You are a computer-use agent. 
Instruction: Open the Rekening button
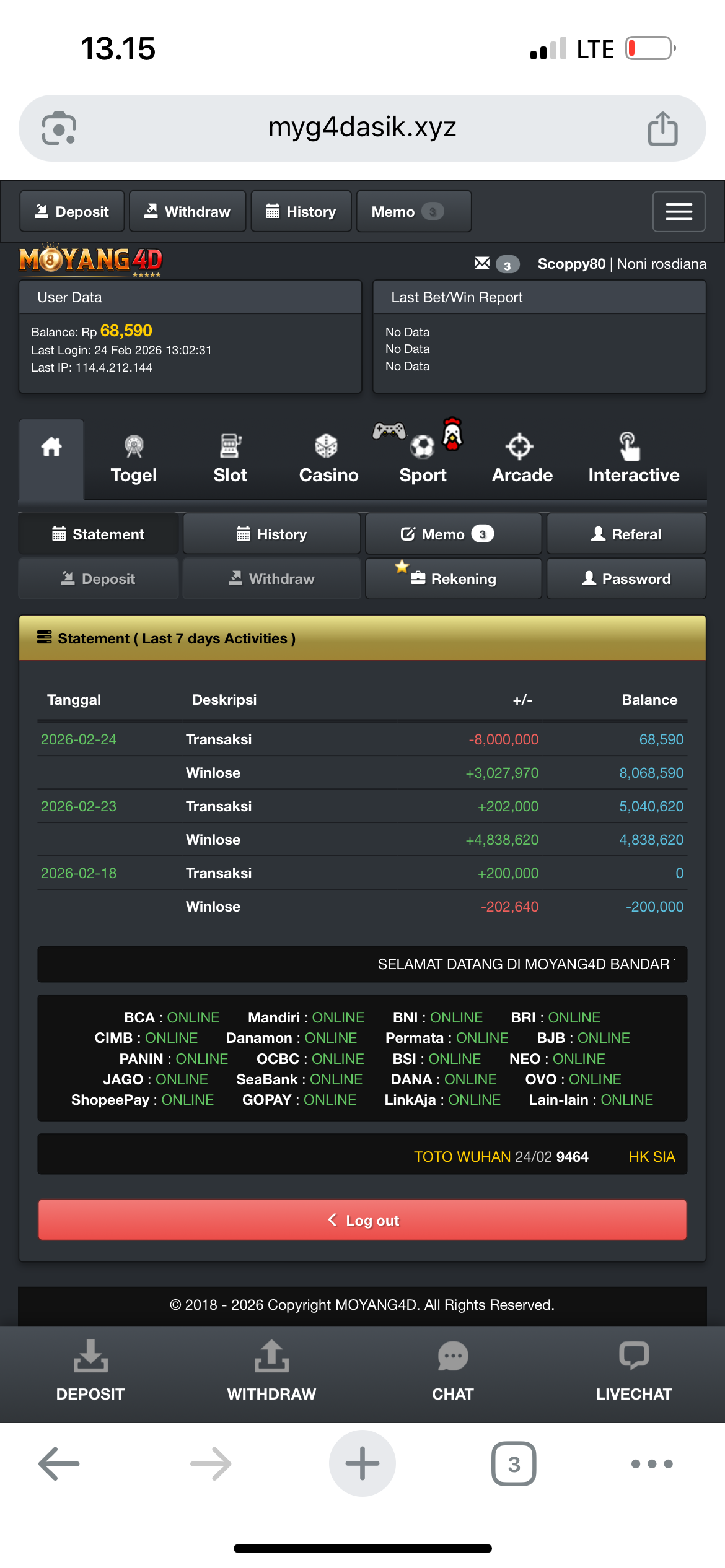pyautogui.click(x=454, y=578)
